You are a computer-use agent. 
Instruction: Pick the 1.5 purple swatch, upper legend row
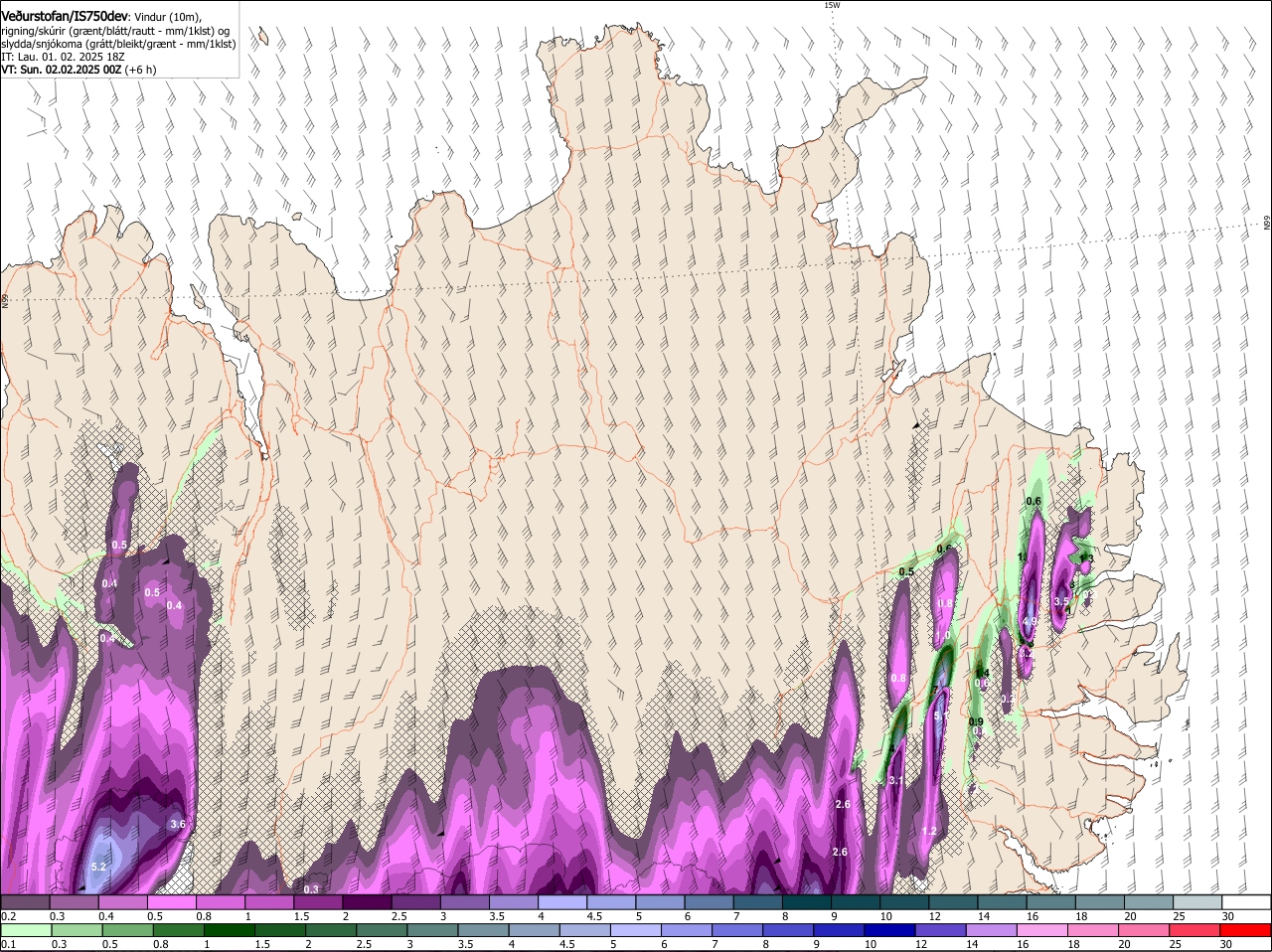[x=318, y=901]
